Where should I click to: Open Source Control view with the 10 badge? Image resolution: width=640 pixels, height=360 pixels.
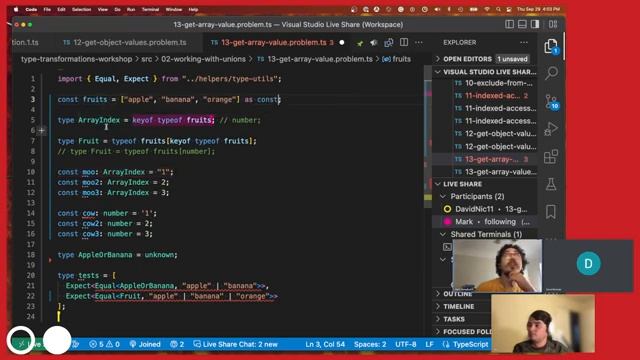pos(551,101)
